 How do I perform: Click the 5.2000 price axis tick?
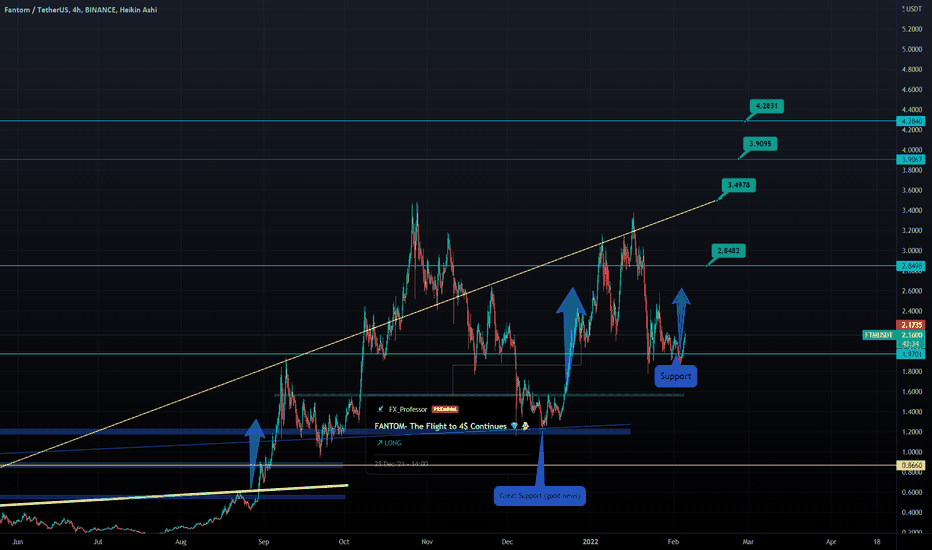pos(912,29)
